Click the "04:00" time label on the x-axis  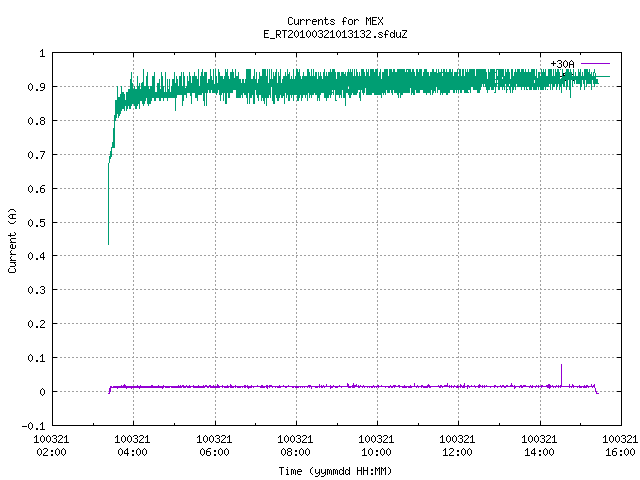[x=132, y=452]
